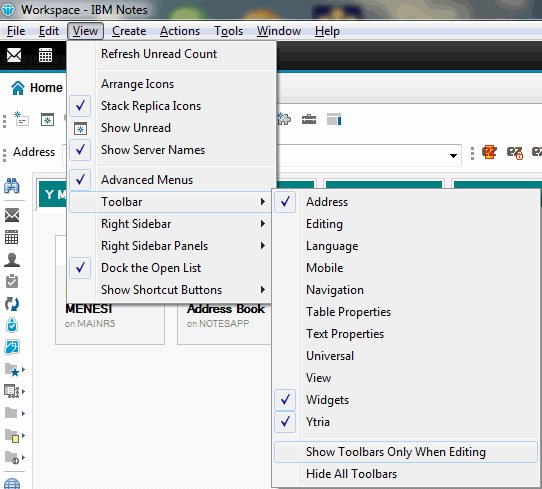Open the monitor applications sidebar icon
This screenshot has height=489, width=542.
(x=12, y=391)
